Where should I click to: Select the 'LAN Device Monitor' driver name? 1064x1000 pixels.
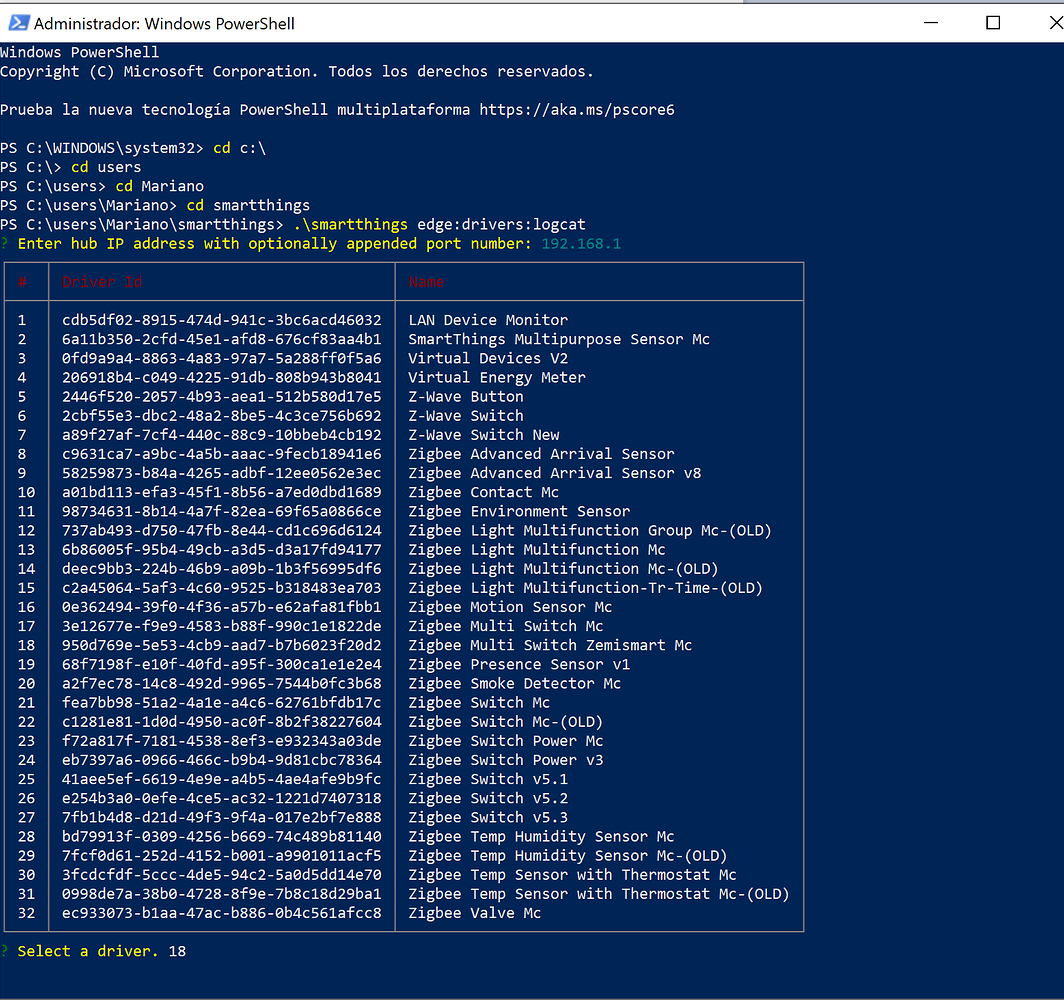(x=488, y=320)
